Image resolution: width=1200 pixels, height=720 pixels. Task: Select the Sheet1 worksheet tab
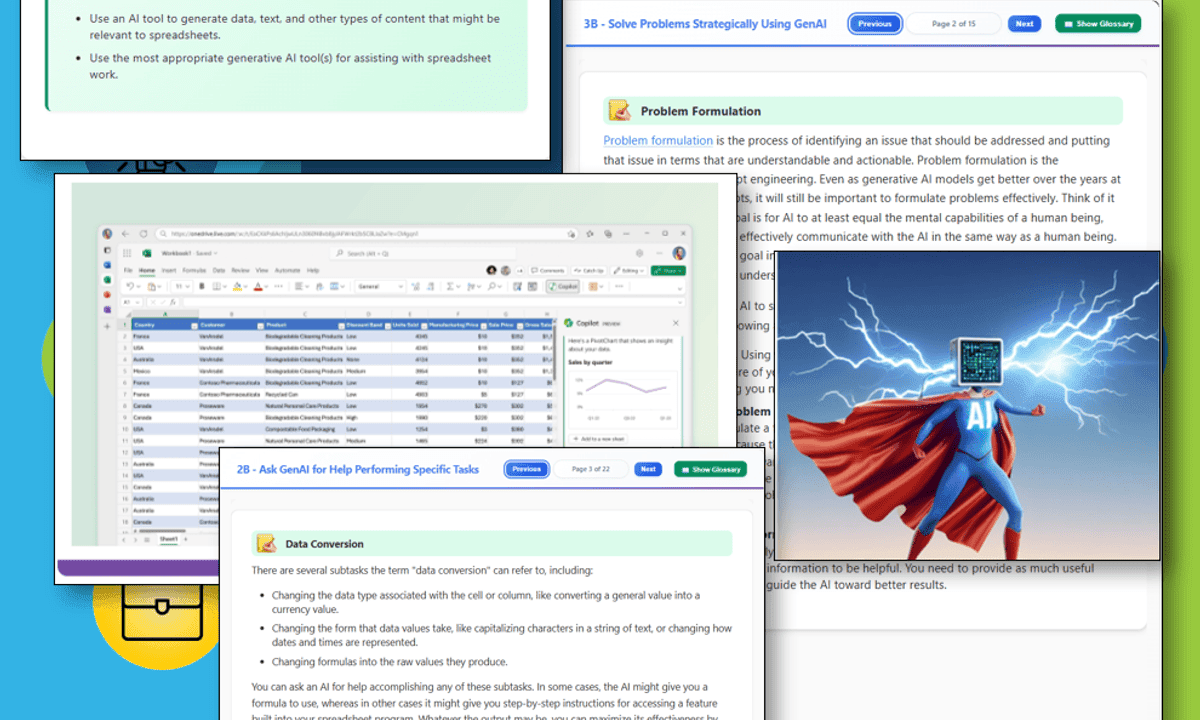[169, 538]
